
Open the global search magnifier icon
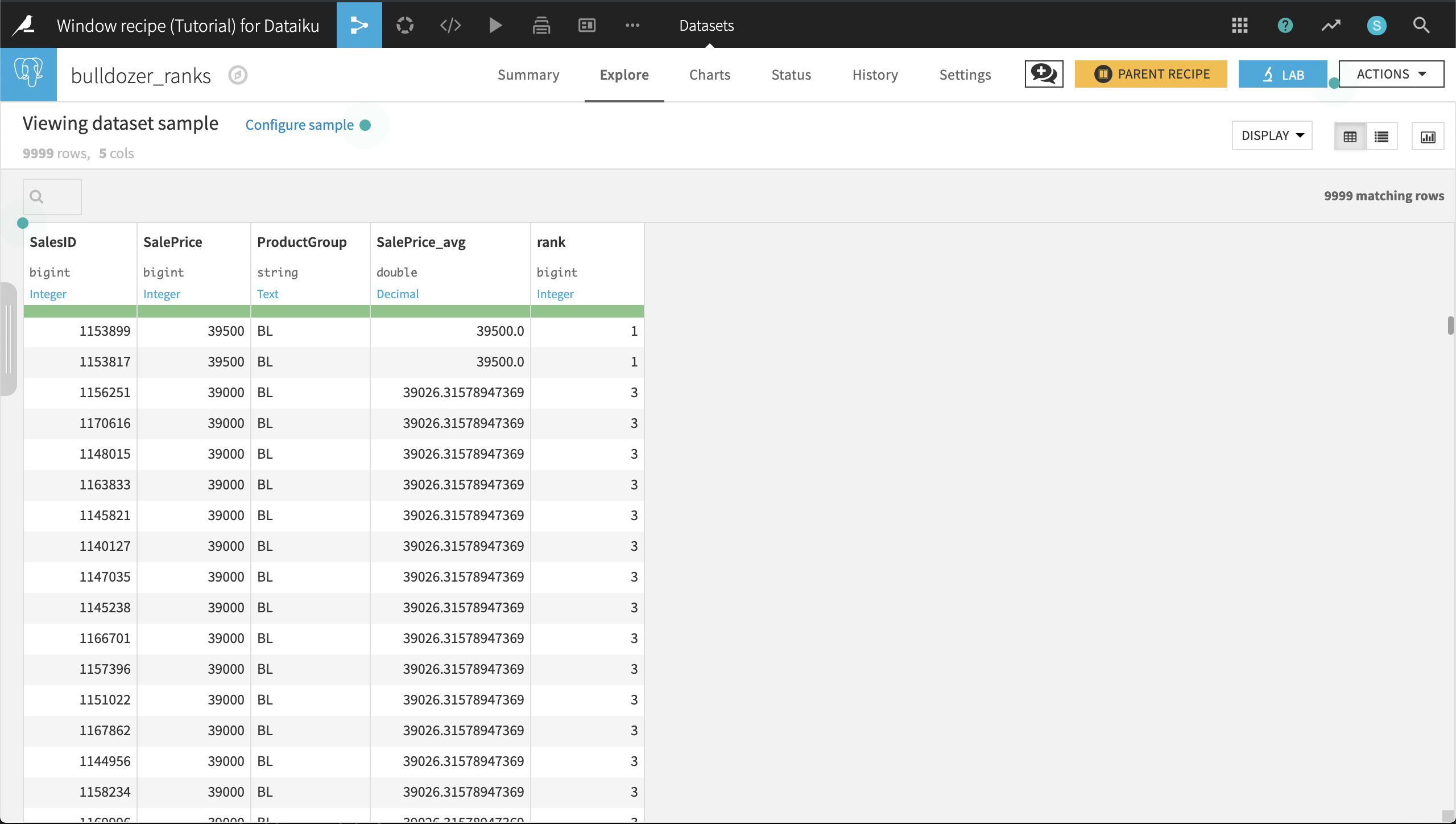pyautogui.click(x=1421, y=25)
